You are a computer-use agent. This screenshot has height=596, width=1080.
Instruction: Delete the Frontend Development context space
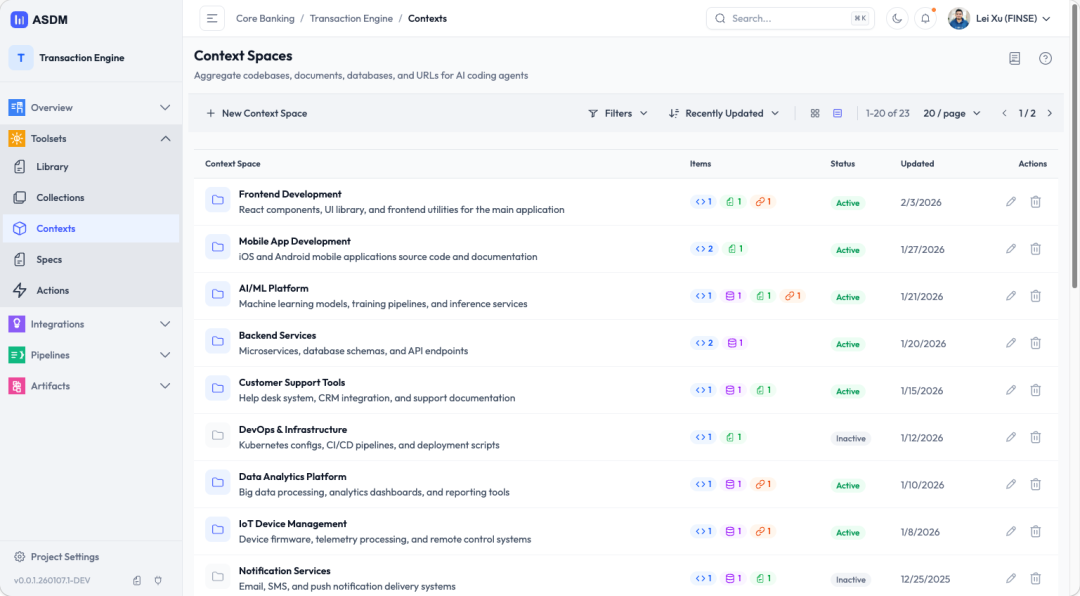(1035, 202)
